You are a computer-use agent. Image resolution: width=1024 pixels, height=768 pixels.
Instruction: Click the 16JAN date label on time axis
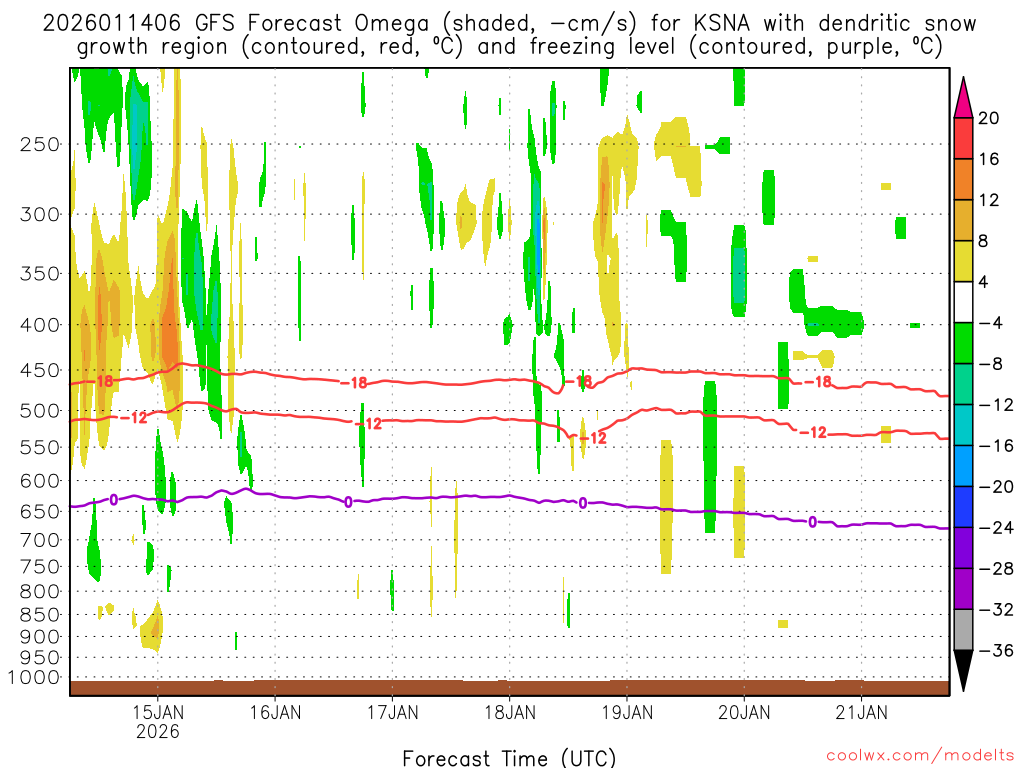click(x=276, y=712)
